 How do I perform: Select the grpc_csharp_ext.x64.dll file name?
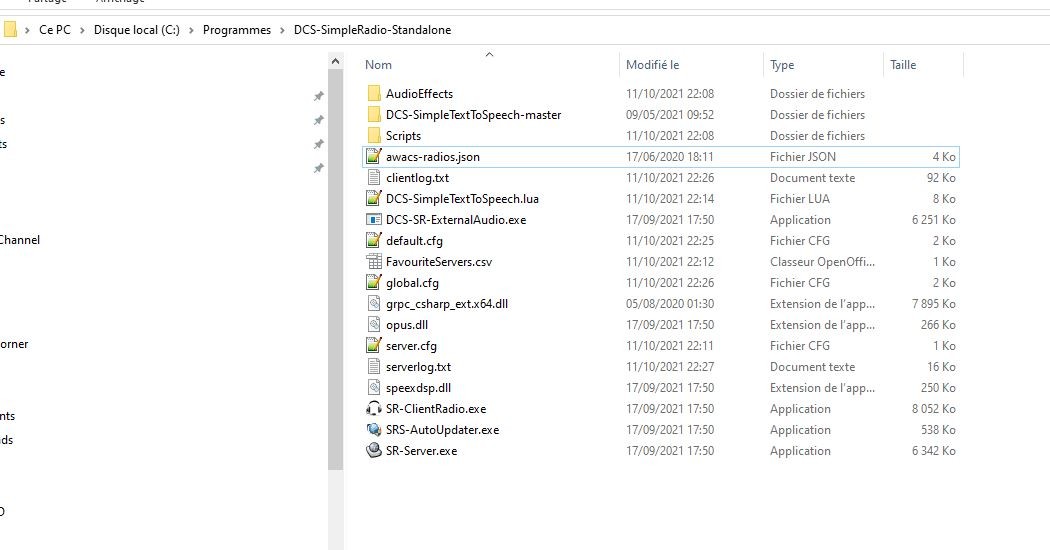(x=447, y=304)
